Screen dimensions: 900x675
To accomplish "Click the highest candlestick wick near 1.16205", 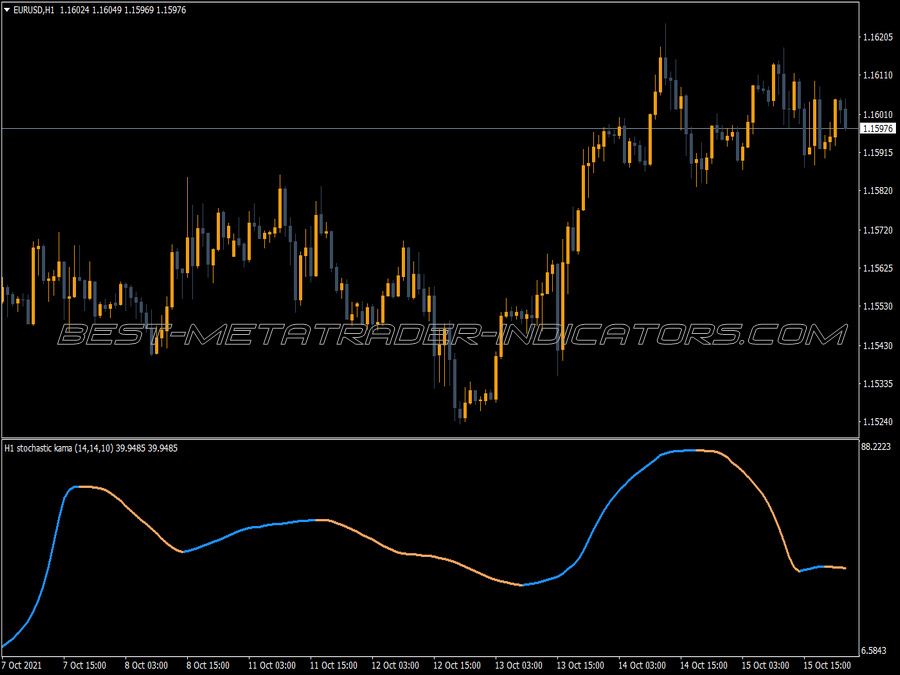I will tap(665, 40).
